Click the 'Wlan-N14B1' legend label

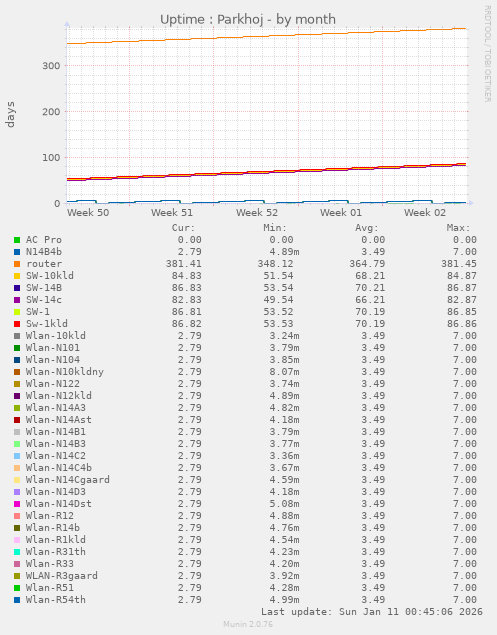[x=56, y=432]
